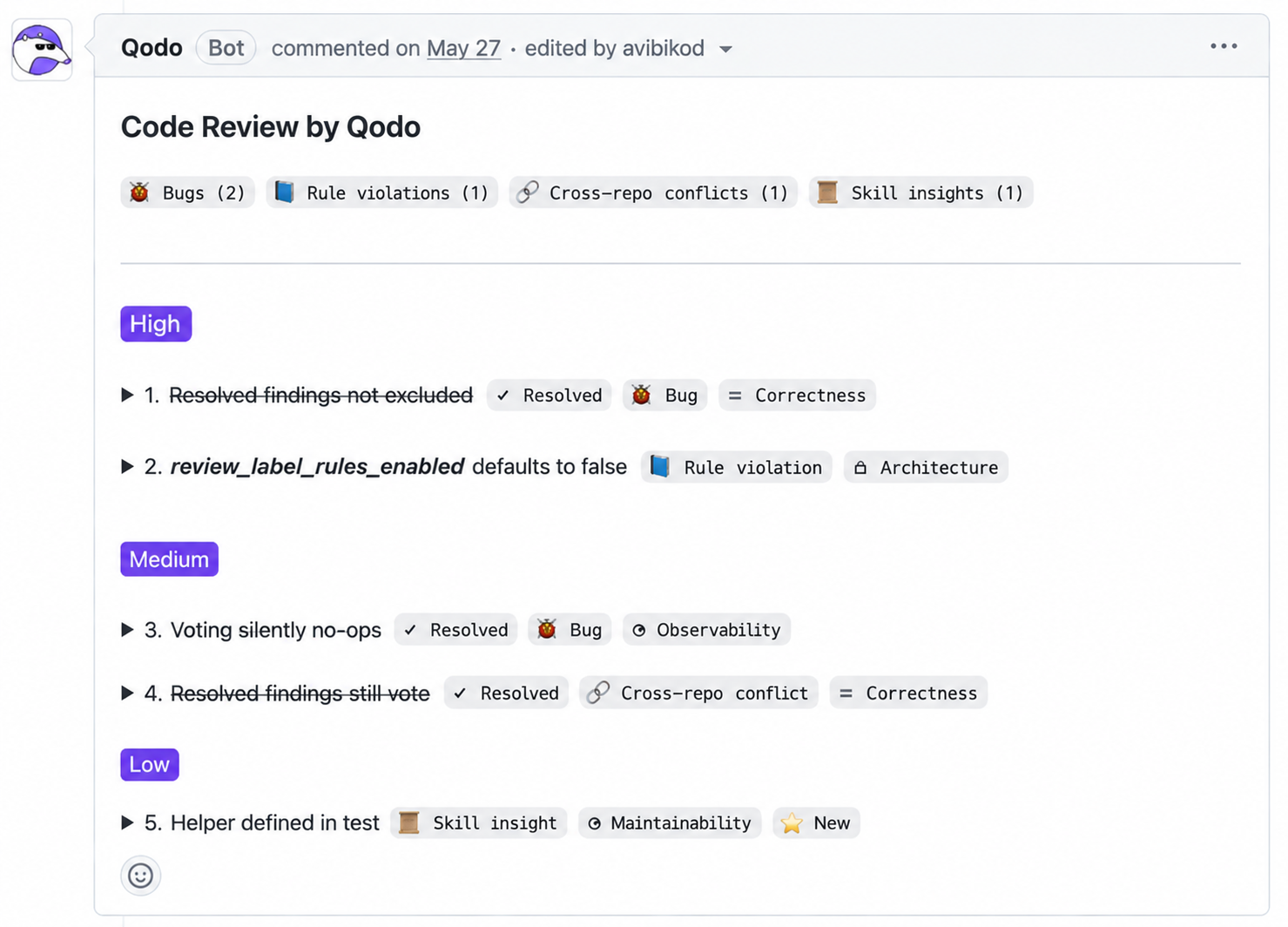Screen dimensions: 1288x927
Task: Click the Bug tag on finding 1
Action: [664, 396]
